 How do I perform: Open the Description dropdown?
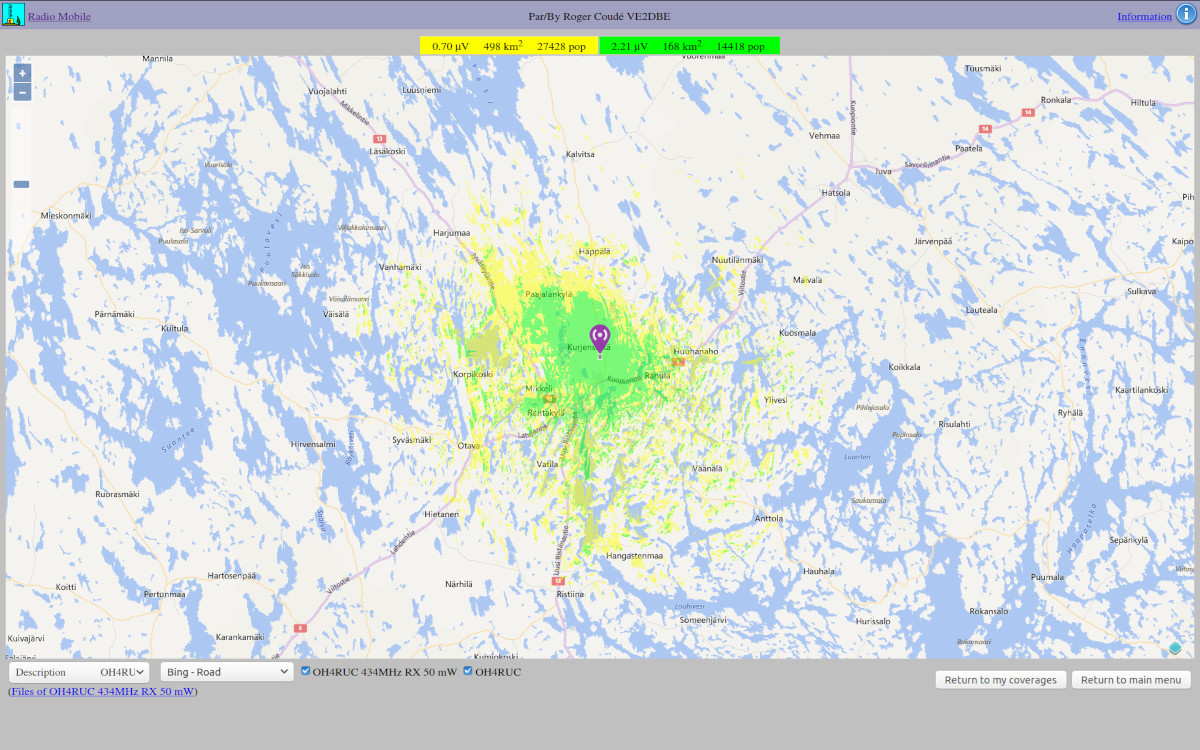pos(79,672)
